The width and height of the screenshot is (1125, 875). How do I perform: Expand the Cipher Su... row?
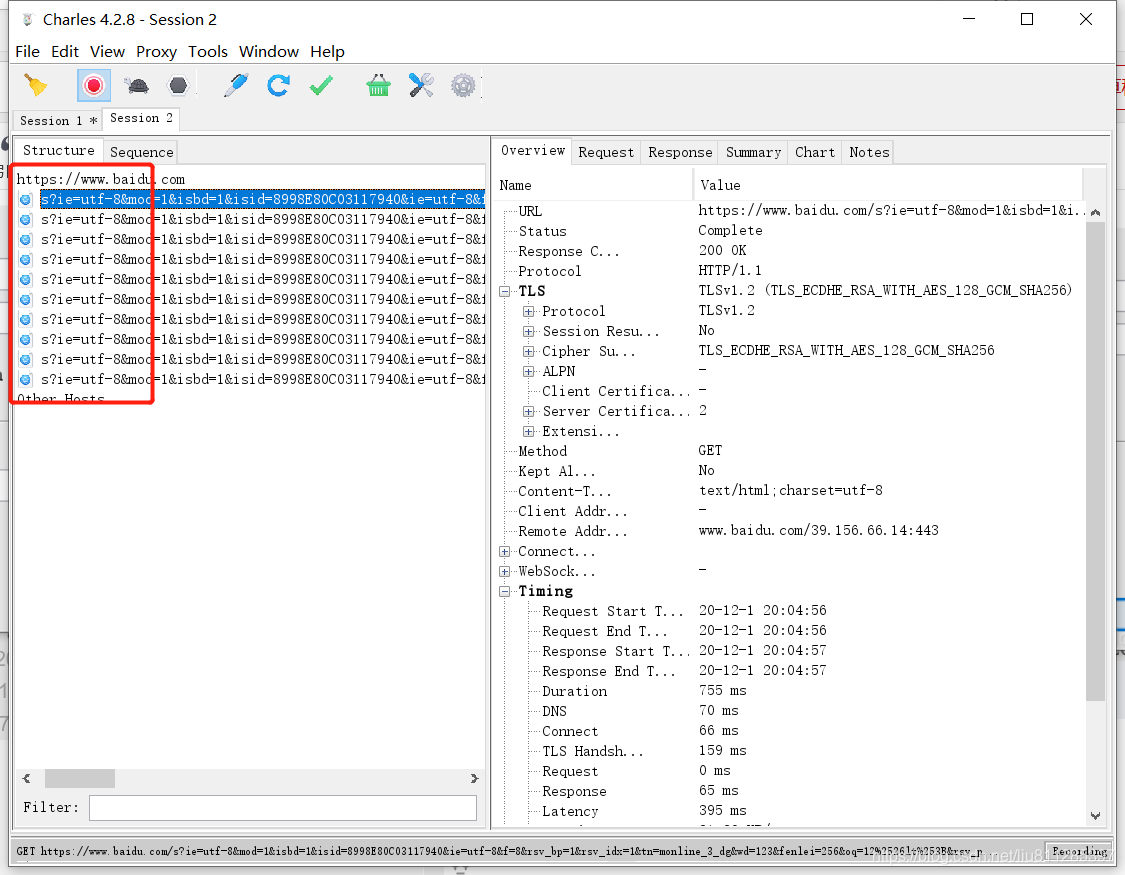click(528, 351)
